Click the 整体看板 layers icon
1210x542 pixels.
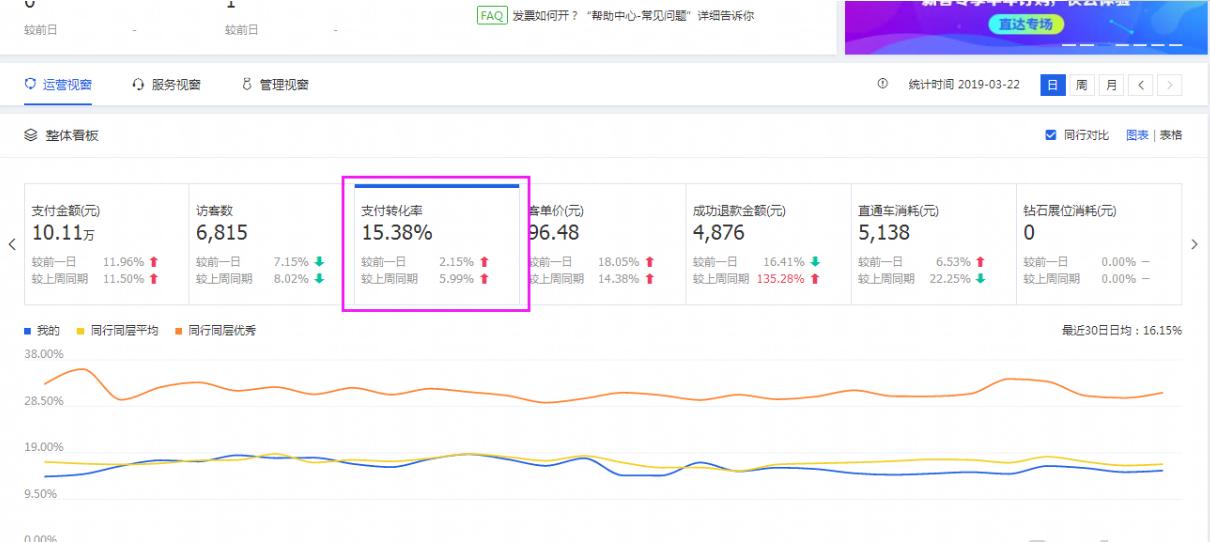point(30,135)
